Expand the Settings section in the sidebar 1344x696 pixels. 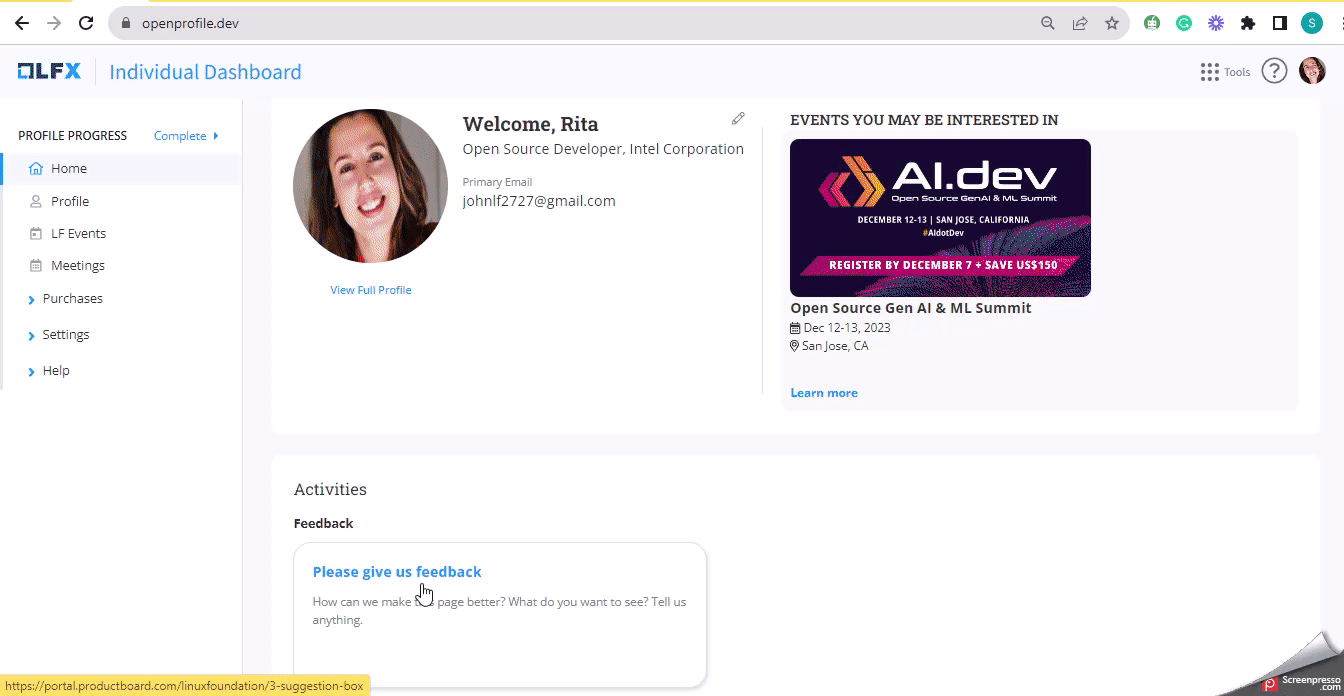tap(66, 335)
